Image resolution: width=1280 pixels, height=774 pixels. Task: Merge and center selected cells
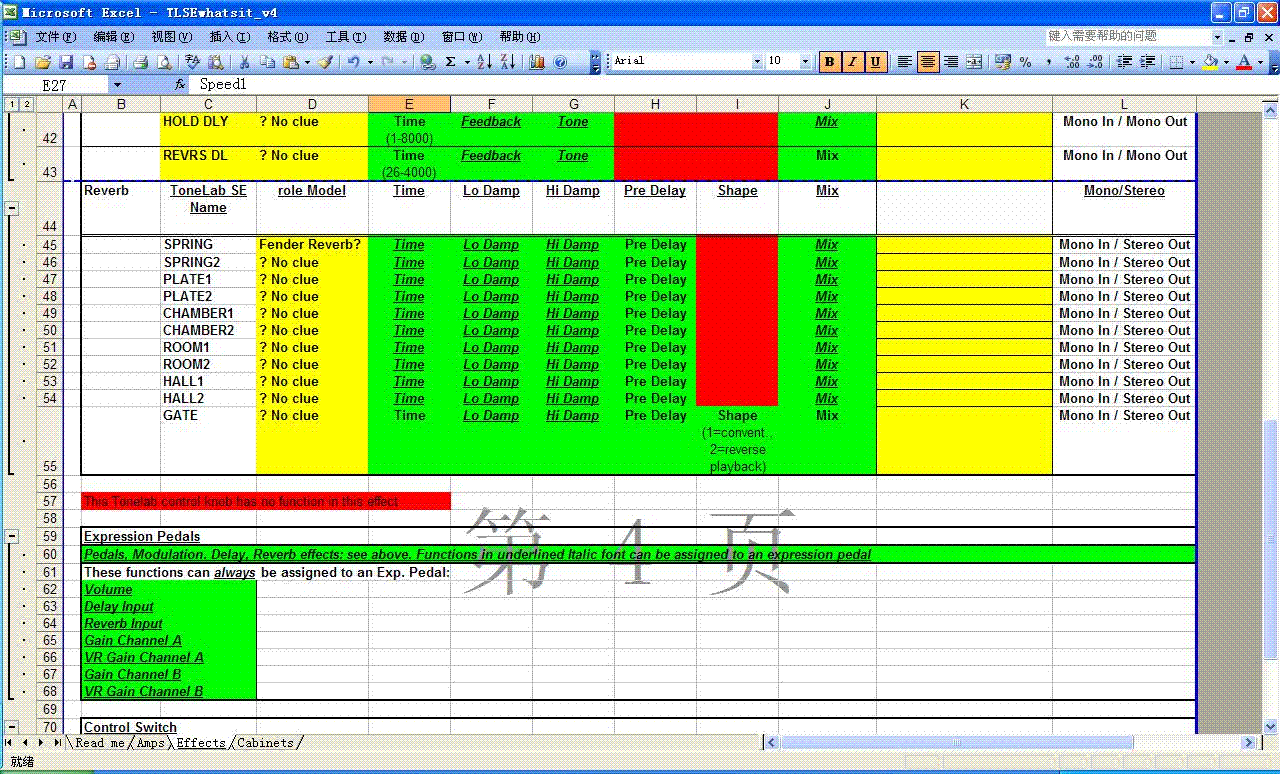[974, 62]
